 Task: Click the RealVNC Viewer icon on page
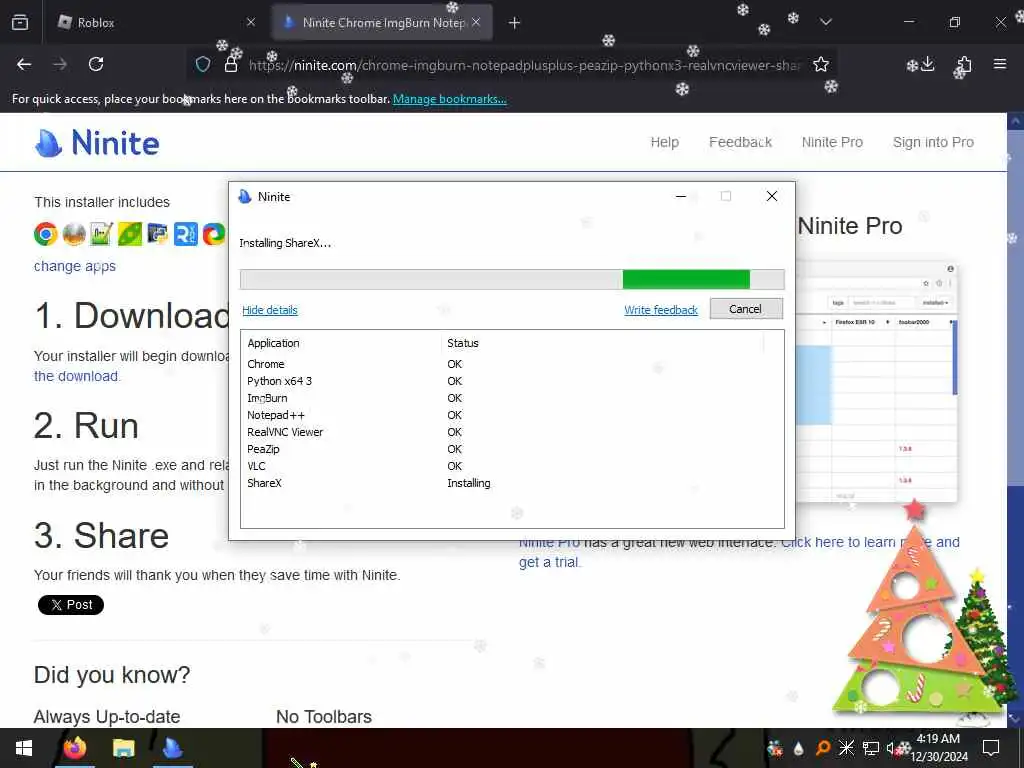(x=185, y=234)
